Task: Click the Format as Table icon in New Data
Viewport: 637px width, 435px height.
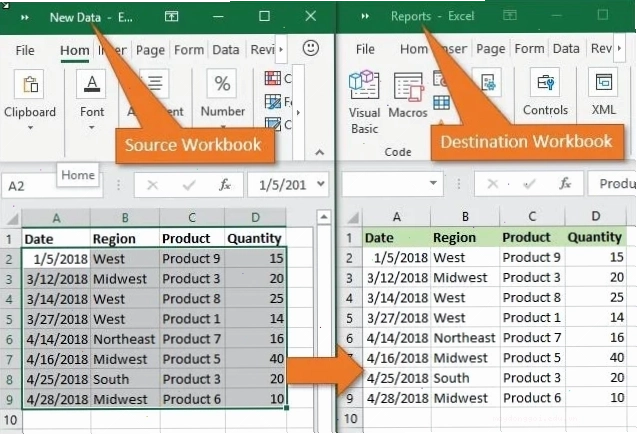Action: click(273, 101)
